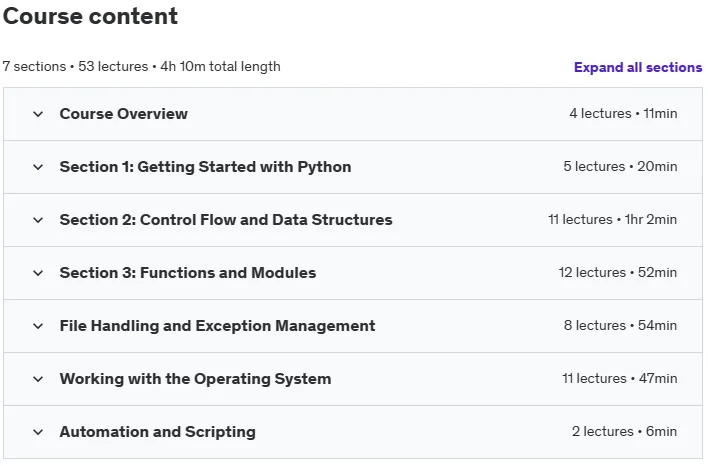Open the Section 1: Getting Started with Python title

205,167
